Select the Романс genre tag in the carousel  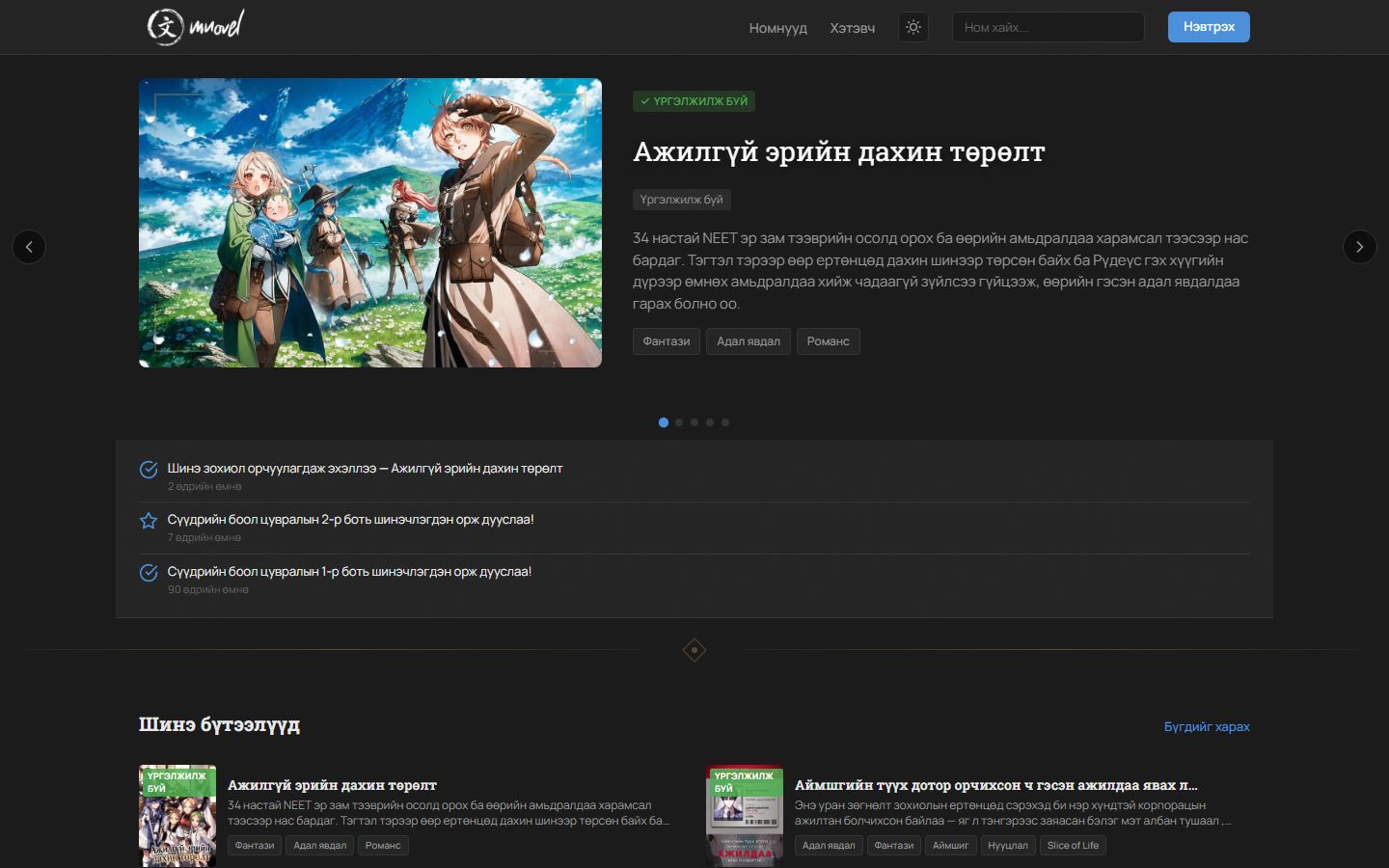pyautogui.click(x=829, y=341)
